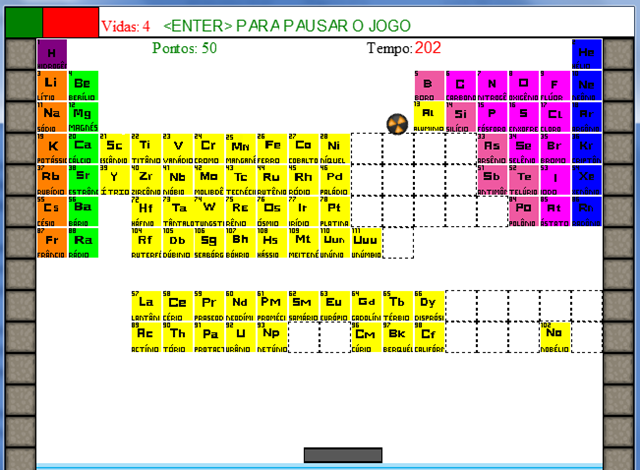Click the pink B (Boro) tile

coord(428,86)
